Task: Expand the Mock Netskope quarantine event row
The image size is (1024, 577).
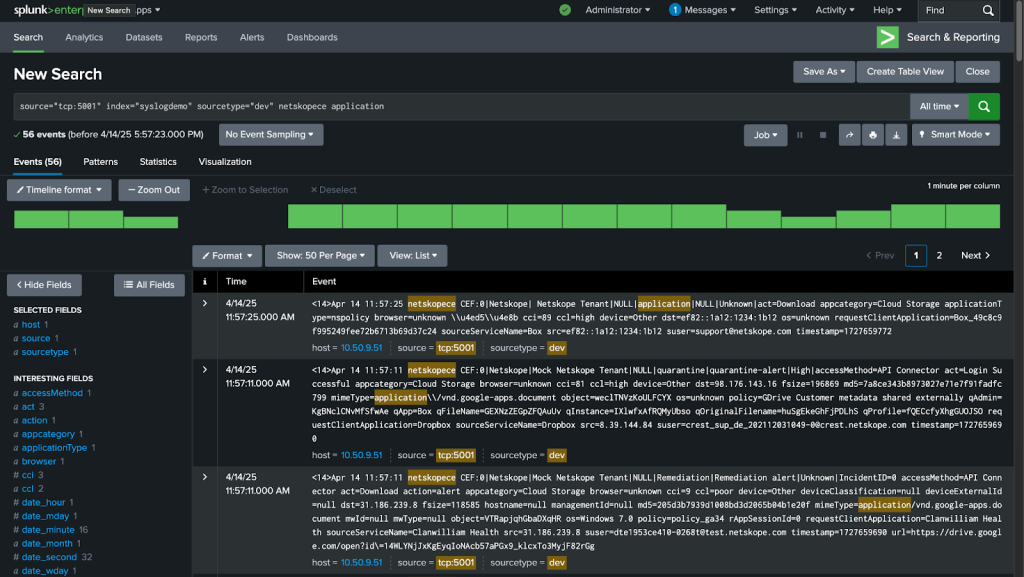Action: 204,369
